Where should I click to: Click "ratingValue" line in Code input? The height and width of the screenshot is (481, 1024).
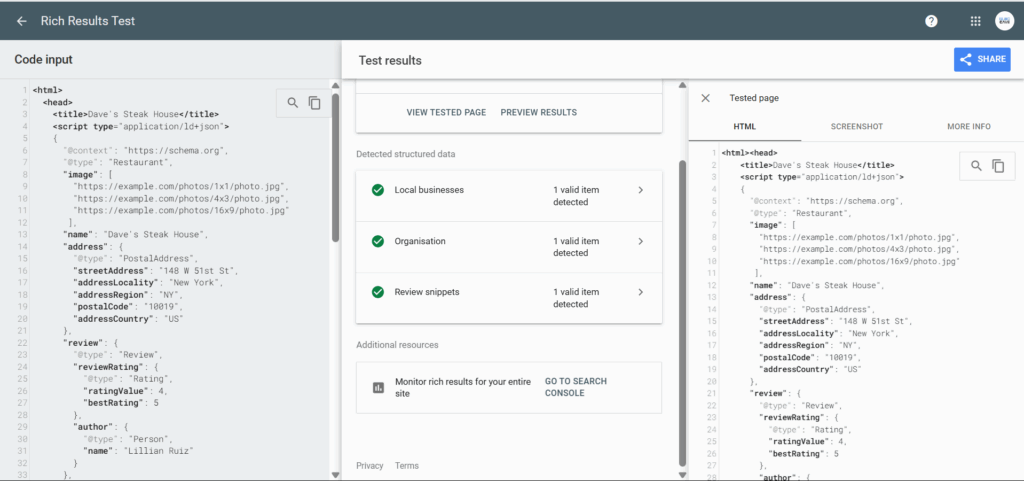click(x=125, y=391)
